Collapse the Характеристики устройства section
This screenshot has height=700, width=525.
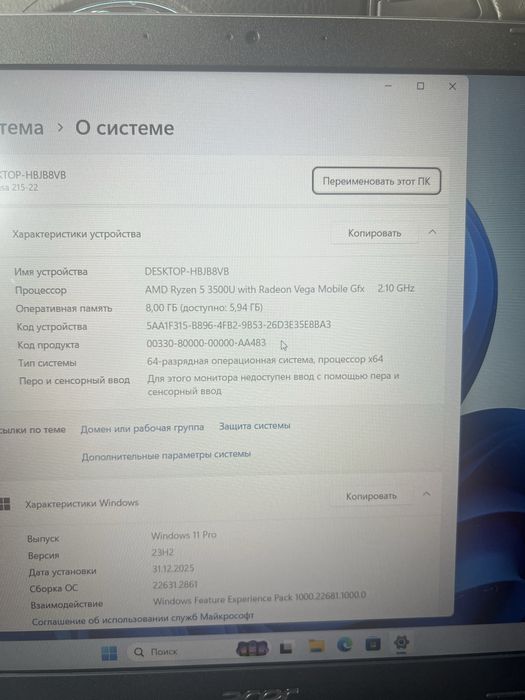click(432, 232)
